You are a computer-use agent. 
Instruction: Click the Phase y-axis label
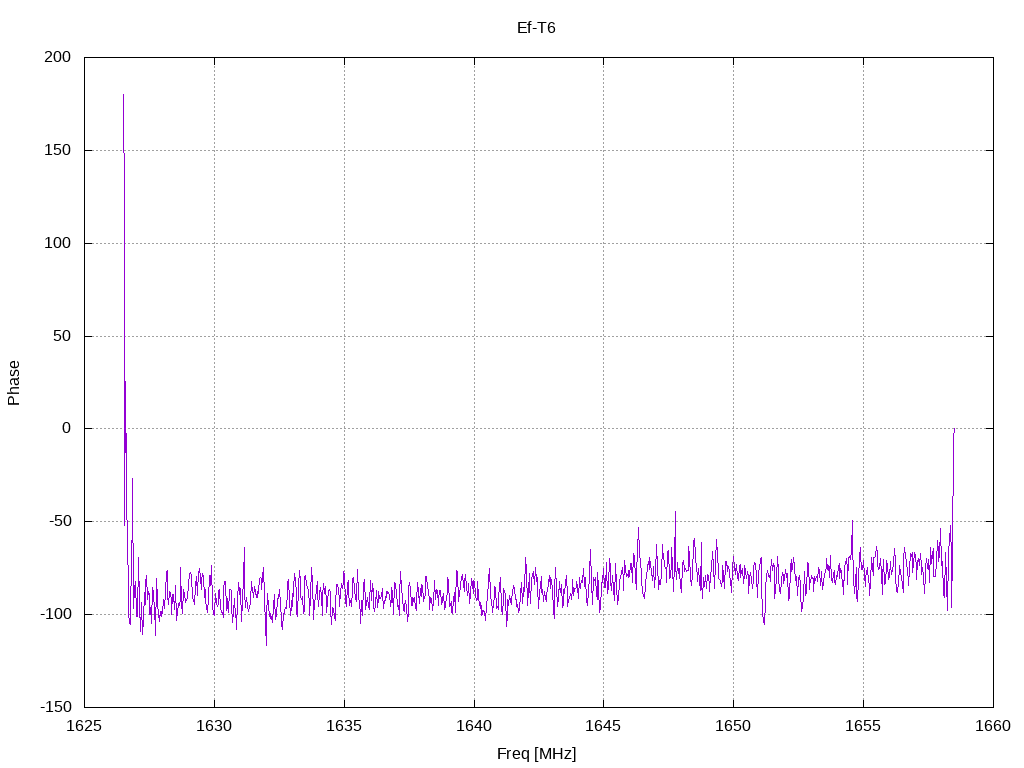14,383
